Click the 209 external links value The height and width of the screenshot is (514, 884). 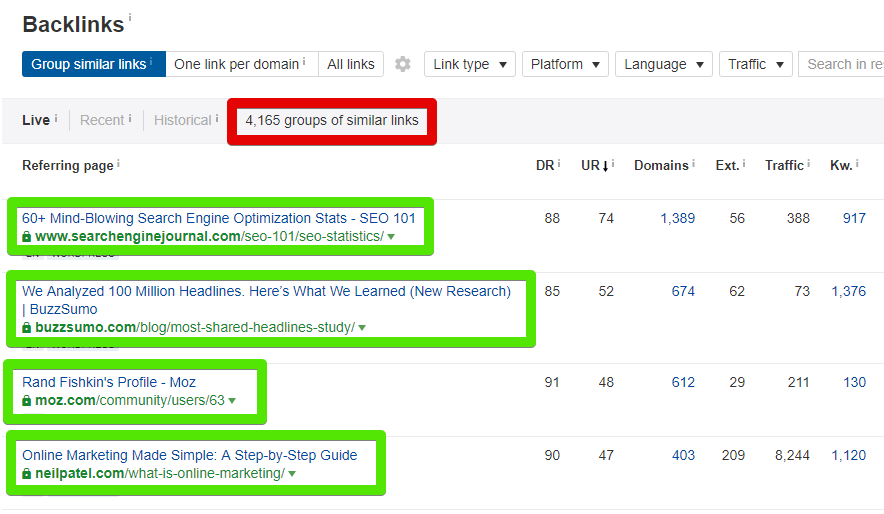pyautogui.click(x=733, y=455)
